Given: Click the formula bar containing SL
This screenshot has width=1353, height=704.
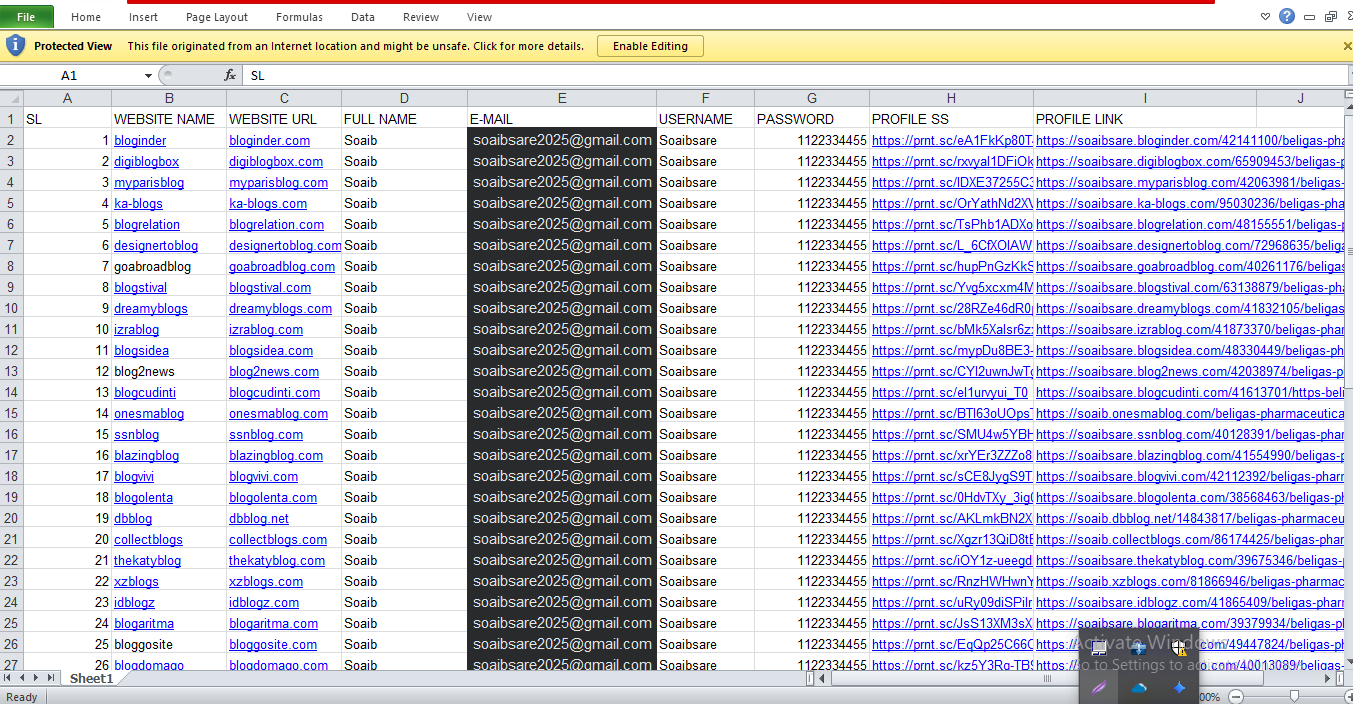Looking at the screenshot, I should 795,75.
